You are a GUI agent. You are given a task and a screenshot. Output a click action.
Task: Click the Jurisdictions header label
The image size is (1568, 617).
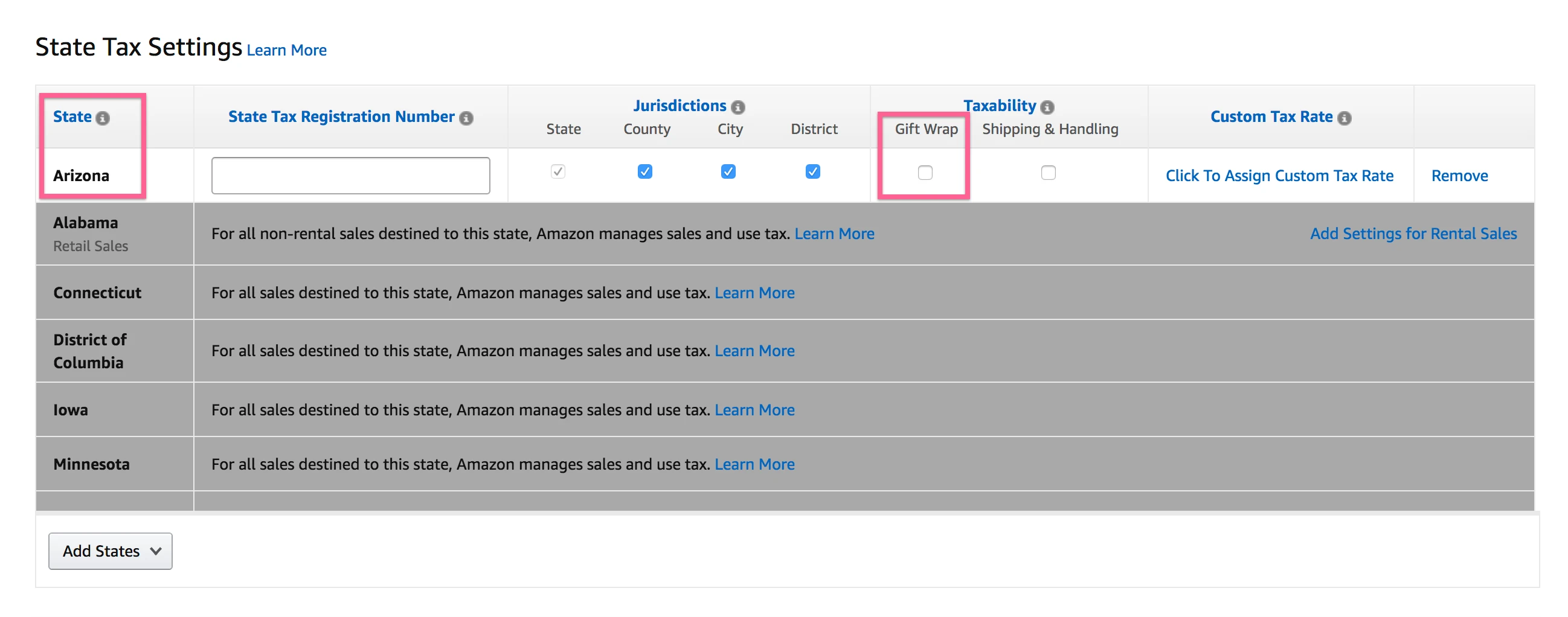[x=680, y=106]
